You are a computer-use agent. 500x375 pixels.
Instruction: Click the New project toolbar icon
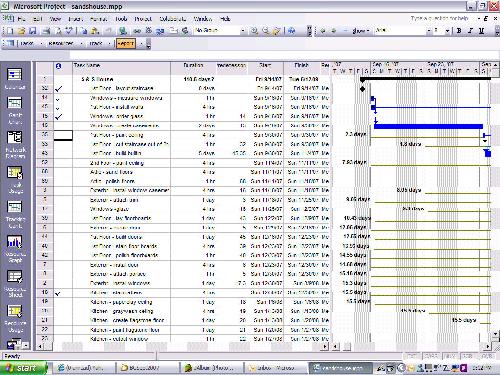click(x=10, y=31)
